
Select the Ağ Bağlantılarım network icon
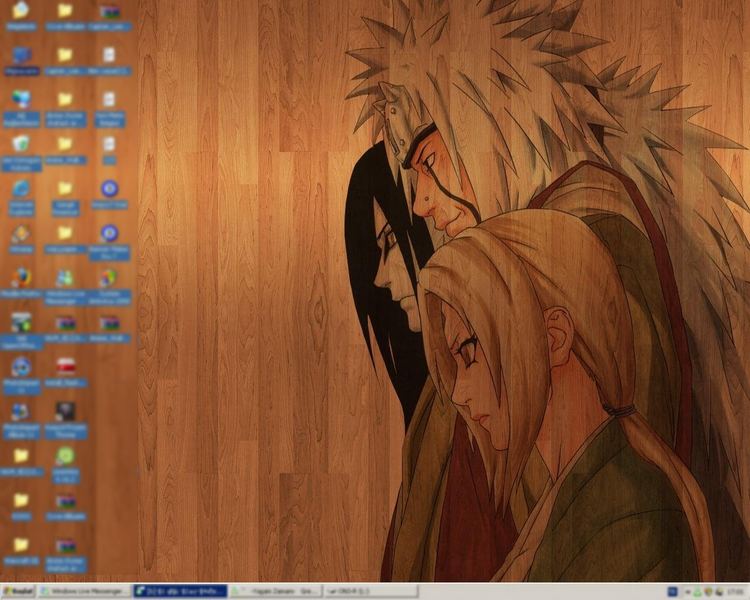coord(21,100)
